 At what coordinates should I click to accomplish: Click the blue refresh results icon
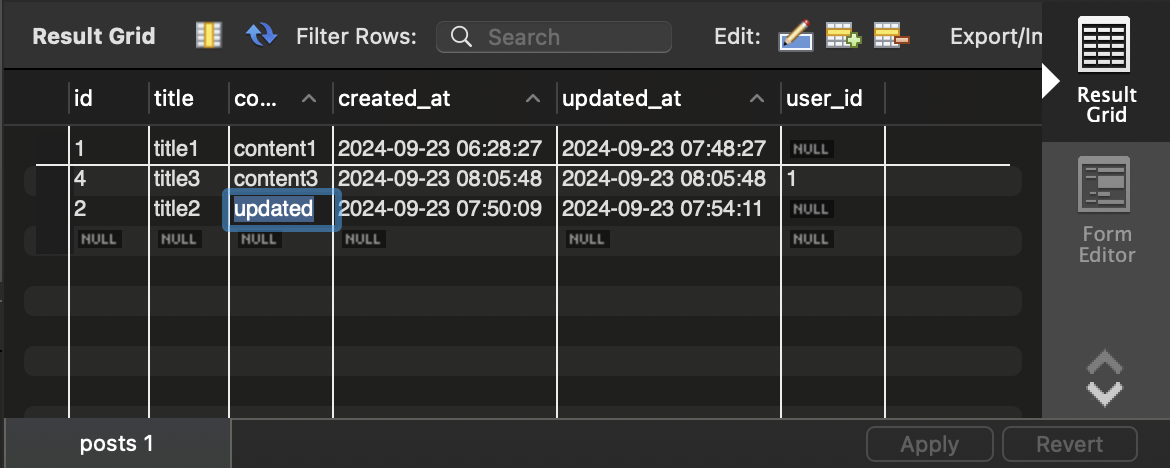pos(262,37)
